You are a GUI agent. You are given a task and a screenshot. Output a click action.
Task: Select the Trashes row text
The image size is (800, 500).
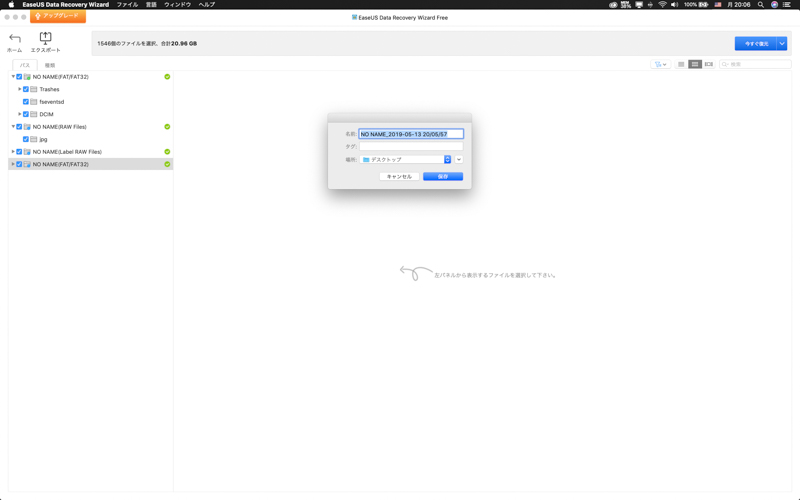coord(49,89)
